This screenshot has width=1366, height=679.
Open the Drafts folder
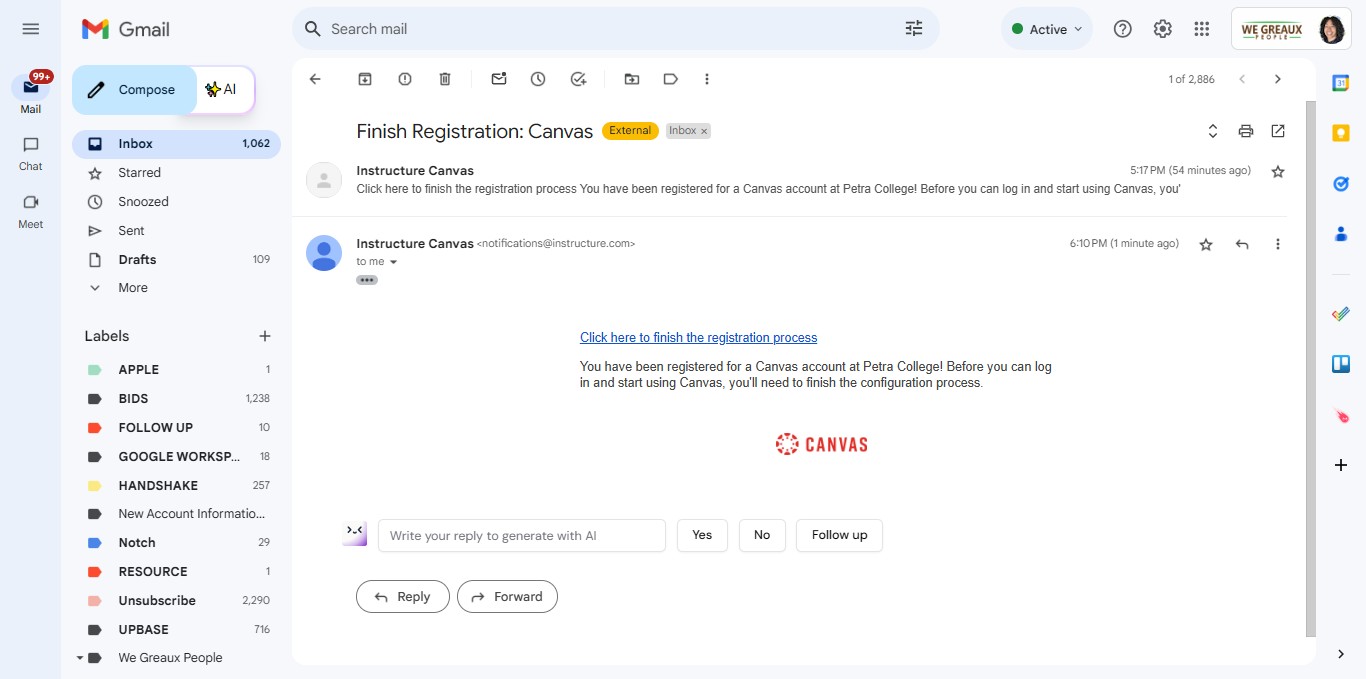(x=137, y=259)
